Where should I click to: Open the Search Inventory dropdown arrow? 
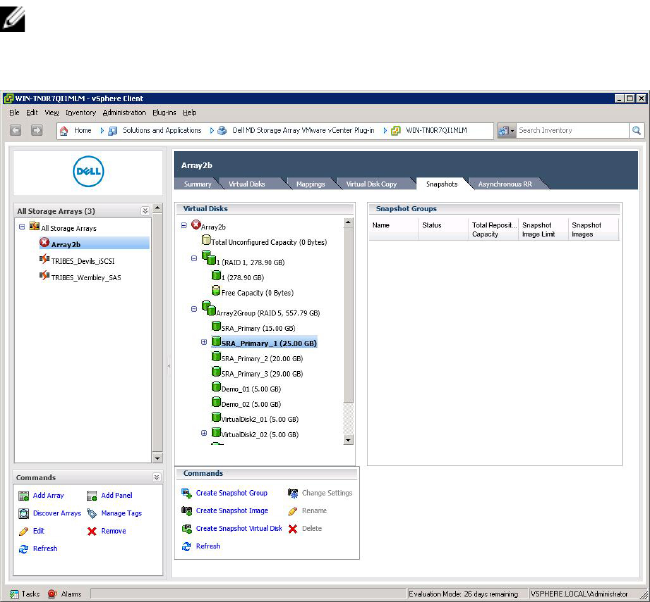pos(513,130)
